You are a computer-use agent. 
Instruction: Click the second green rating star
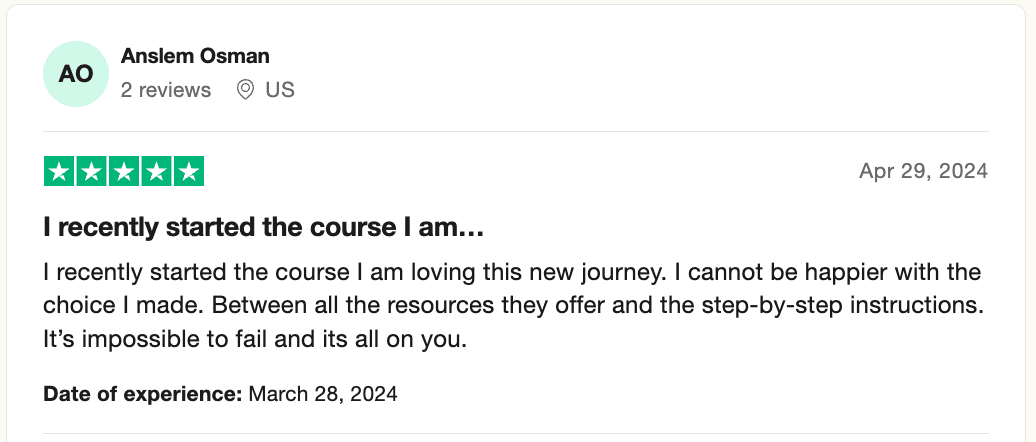92,172
